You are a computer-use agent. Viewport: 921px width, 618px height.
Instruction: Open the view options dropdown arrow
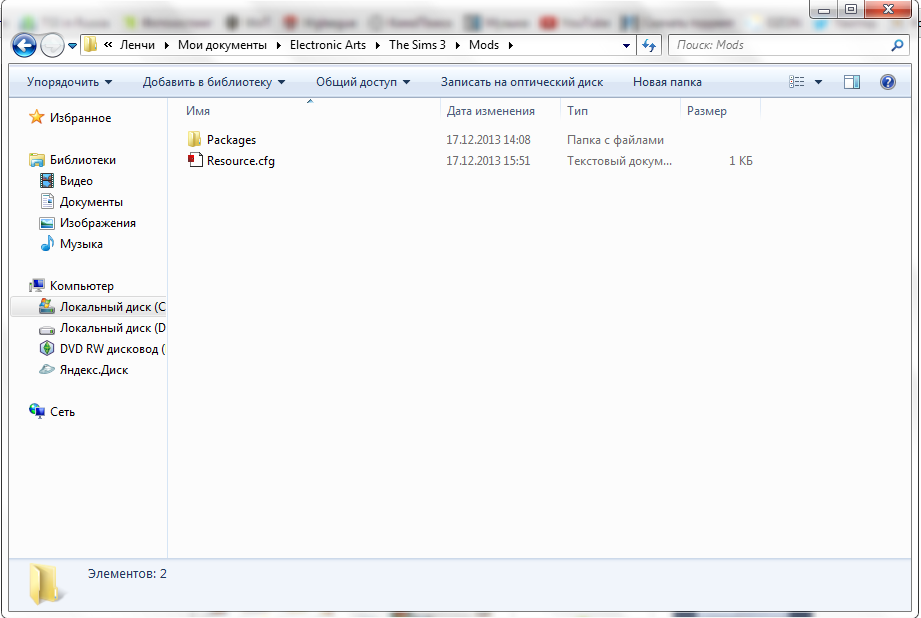coord(818,82)
